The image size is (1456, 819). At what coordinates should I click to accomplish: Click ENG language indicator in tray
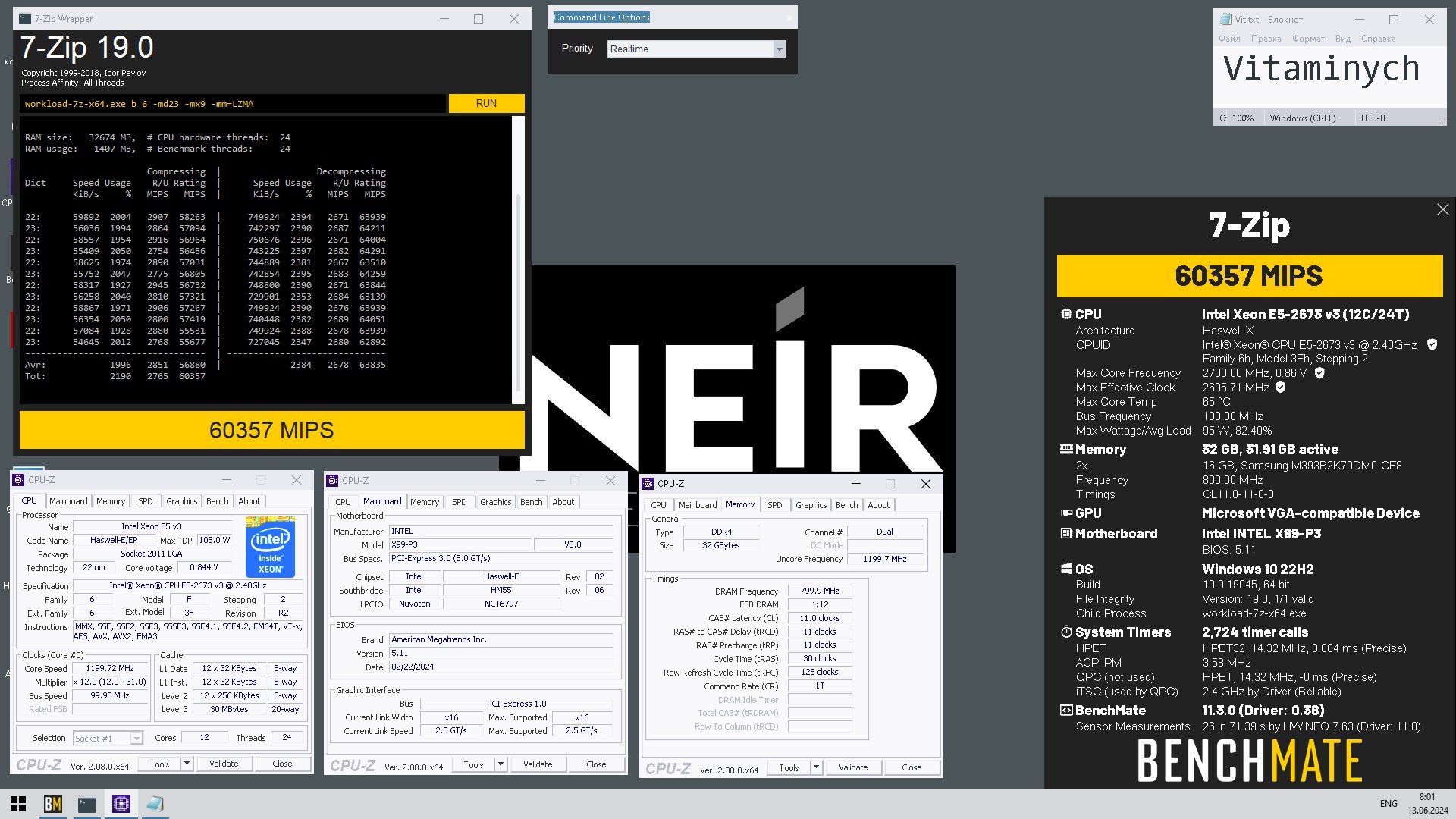point(1389,804)
